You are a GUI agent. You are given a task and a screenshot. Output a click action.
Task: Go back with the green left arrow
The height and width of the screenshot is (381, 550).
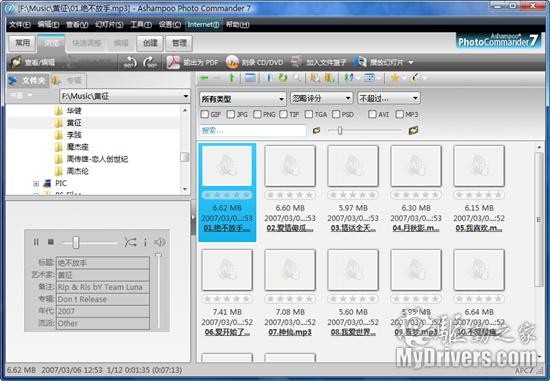coord(204,78)
